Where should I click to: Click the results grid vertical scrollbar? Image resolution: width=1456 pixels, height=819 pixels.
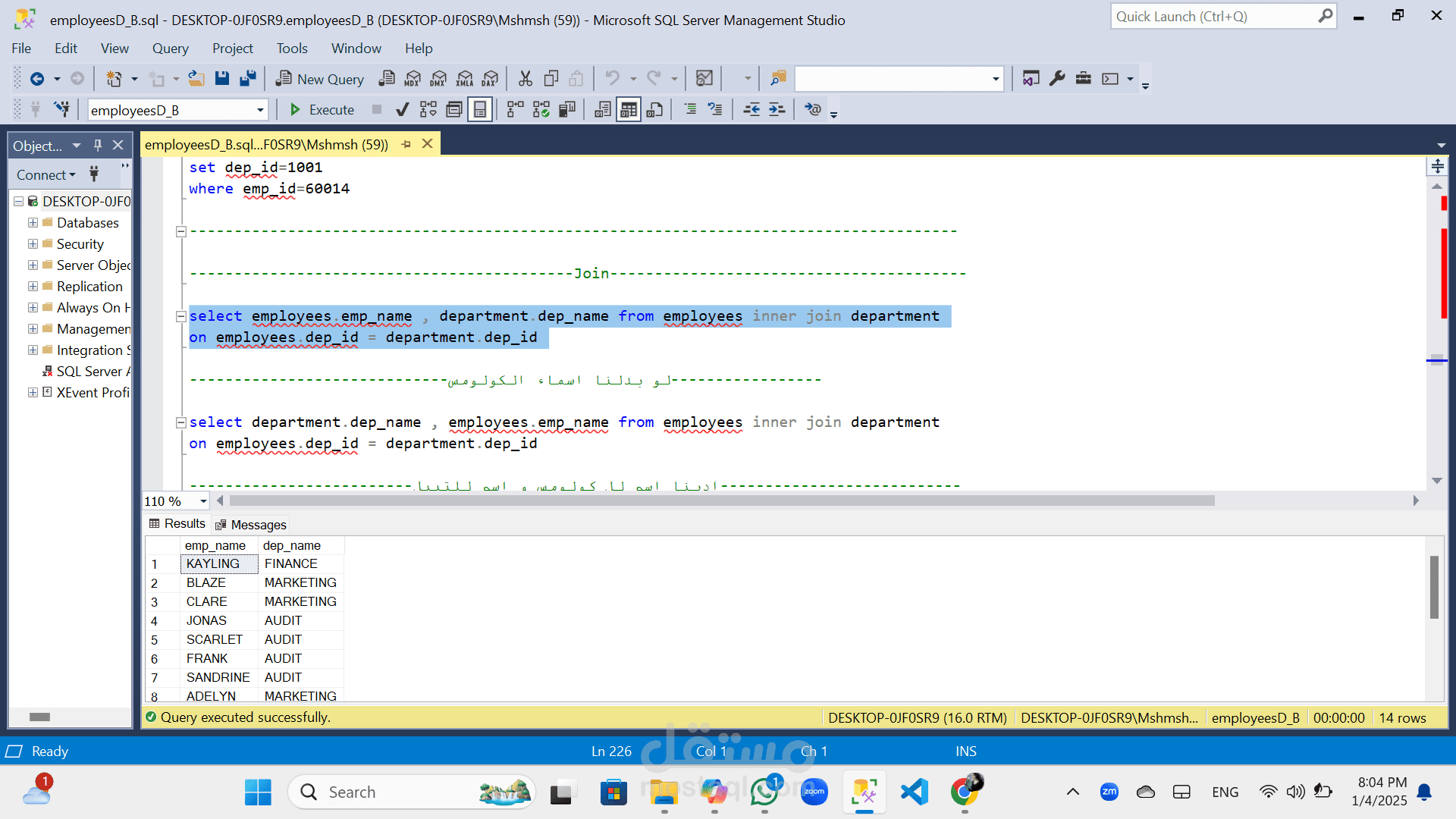1434,587
